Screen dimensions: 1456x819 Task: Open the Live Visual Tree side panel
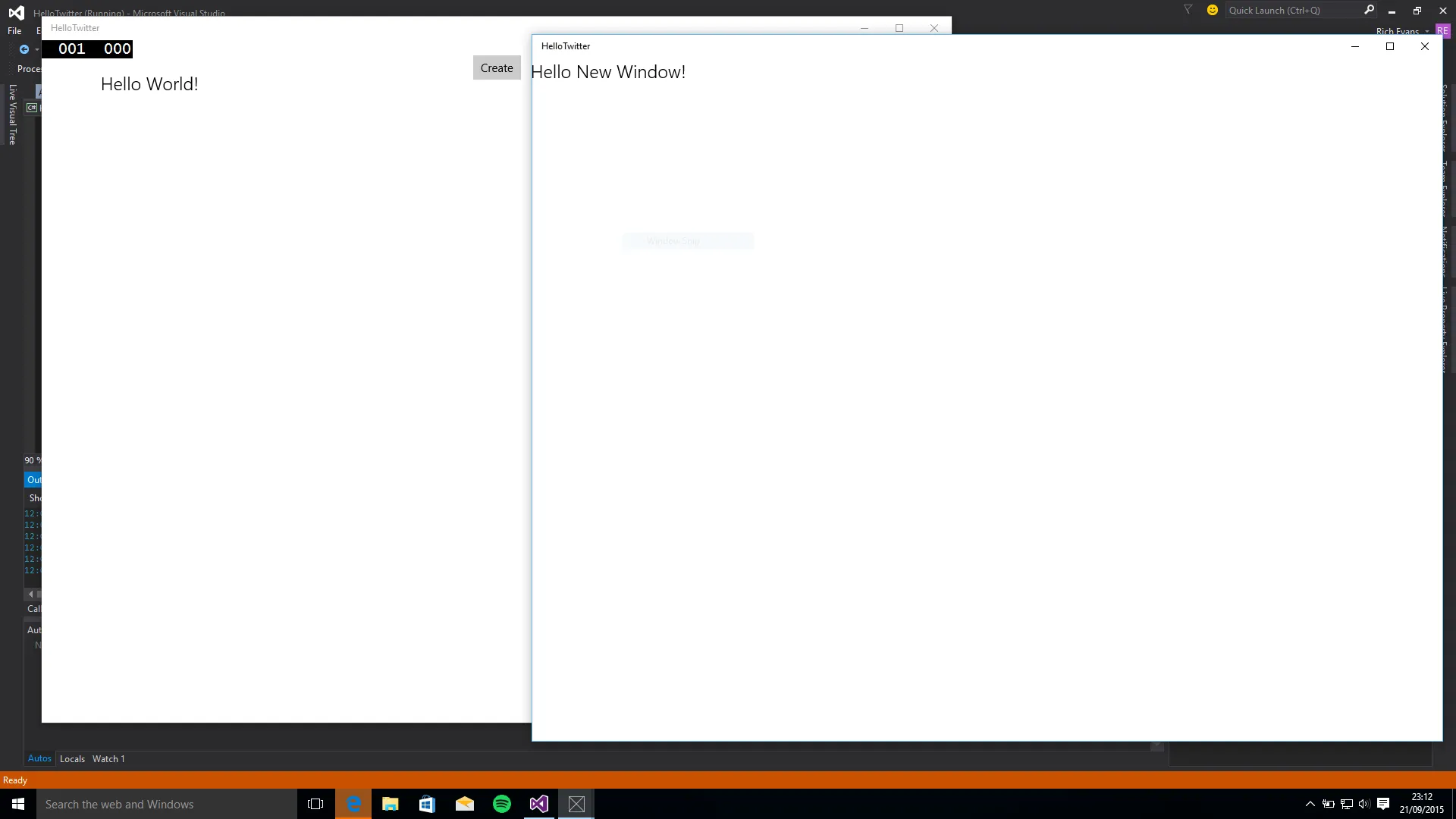click(x=12, y=114)
